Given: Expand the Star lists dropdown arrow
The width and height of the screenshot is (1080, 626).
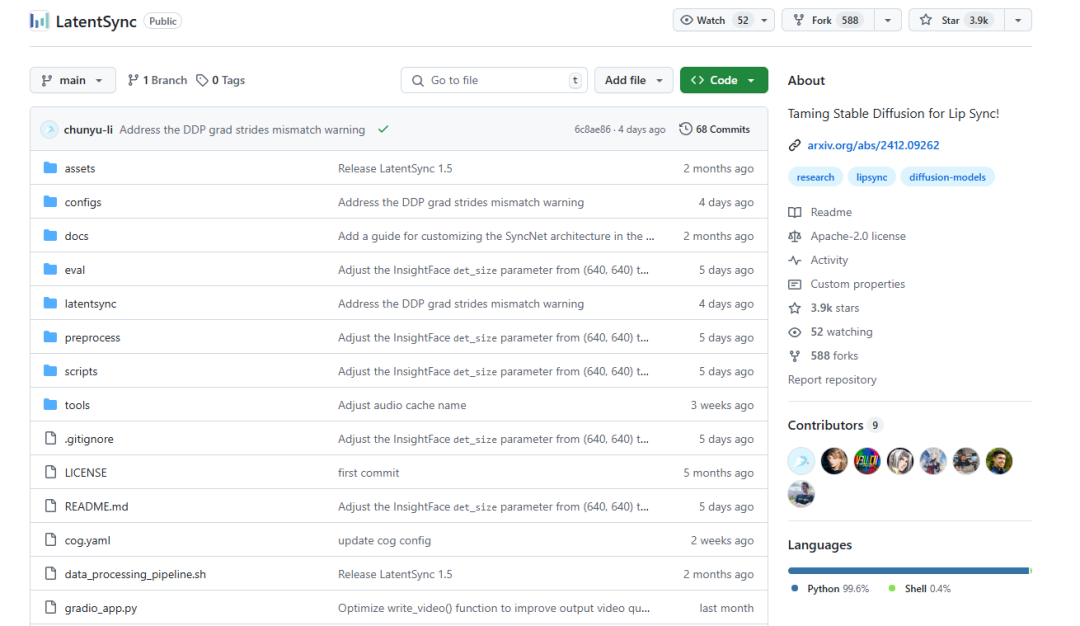Looking at the screenshot, I should pos(1018,21).
